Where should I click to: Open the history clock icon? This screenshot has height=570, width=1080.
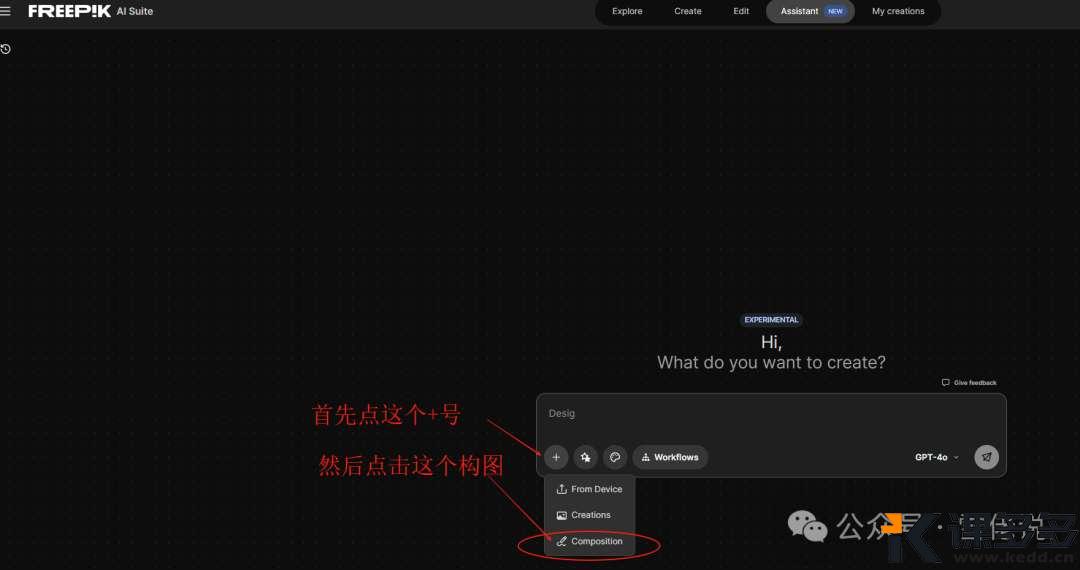(6, 49)
